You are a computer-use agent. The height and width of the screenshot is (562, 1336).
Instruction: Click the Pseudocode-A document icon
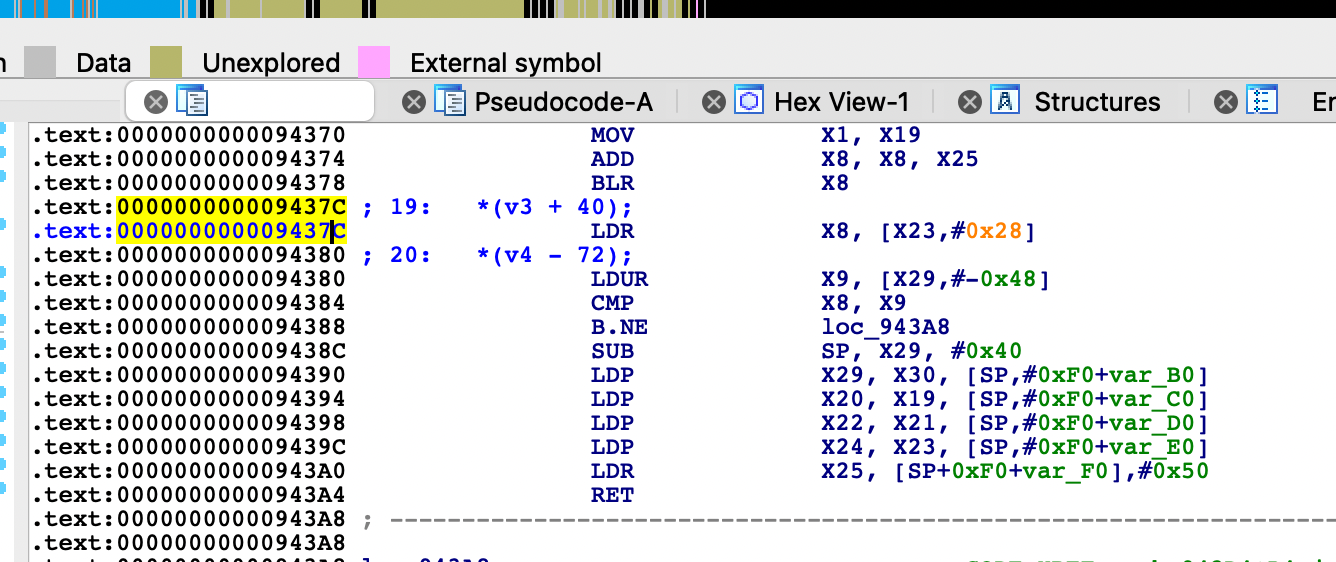pos(450,101)
